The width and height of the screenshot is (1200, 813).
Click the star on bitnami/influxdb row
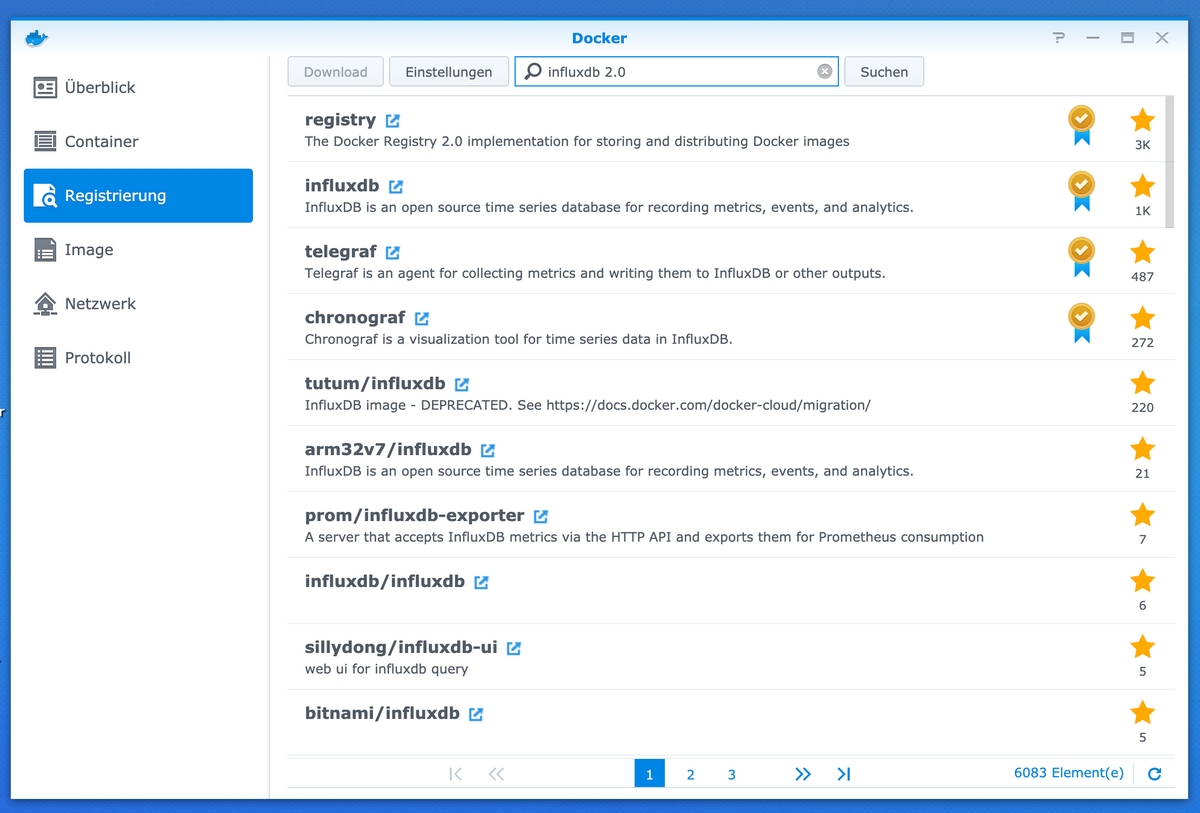coord(1142,713)
